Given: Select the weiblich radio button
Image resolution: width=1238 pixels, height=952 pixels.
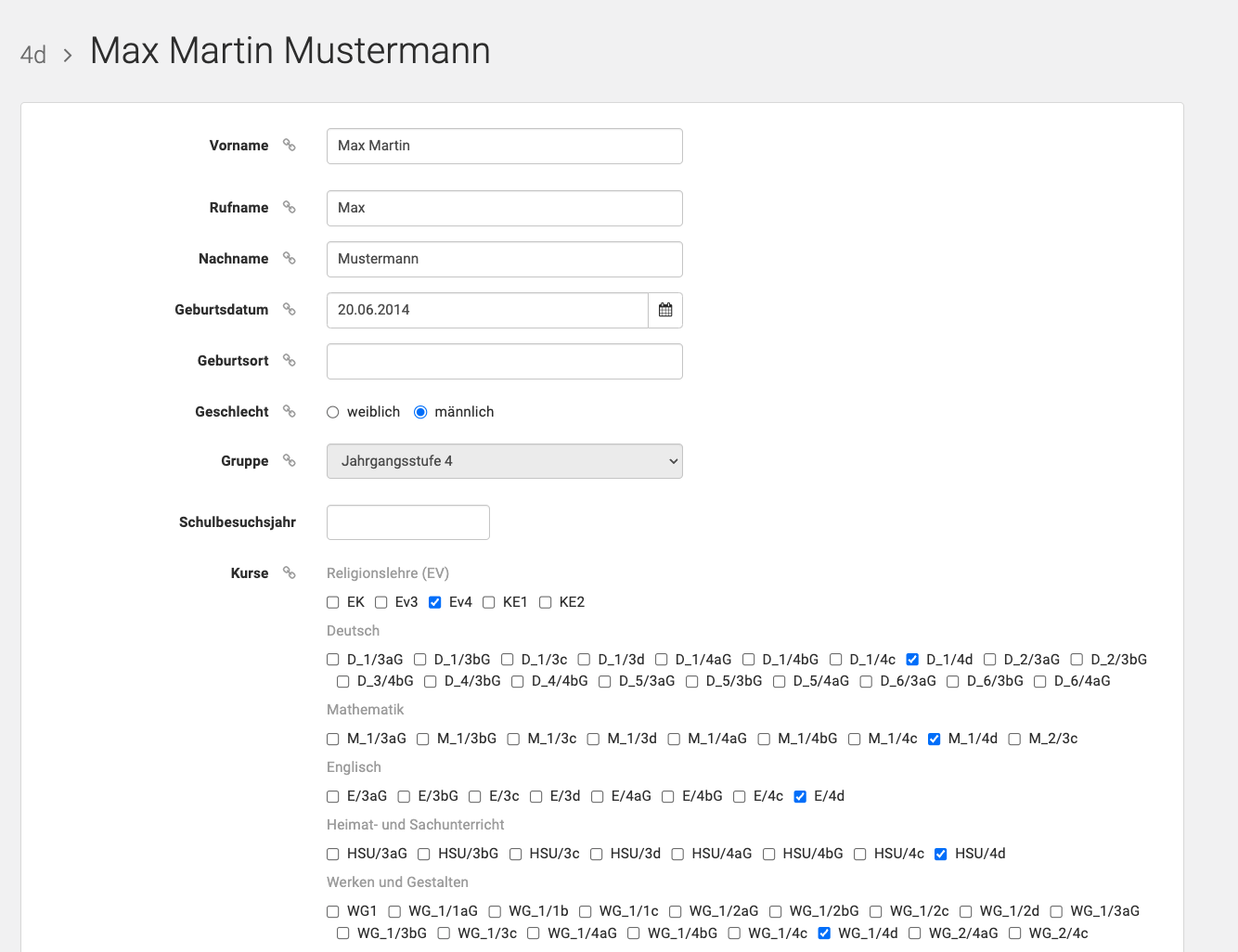Looking at the screenshot, I should (333, 412).
